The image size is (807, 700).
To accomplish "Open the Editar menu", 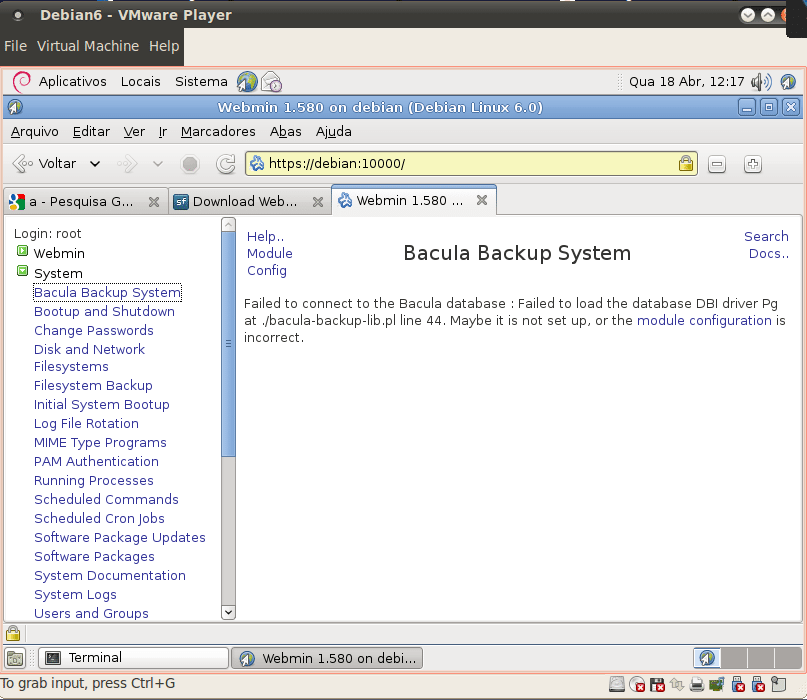I will click(x=91, y=132).
